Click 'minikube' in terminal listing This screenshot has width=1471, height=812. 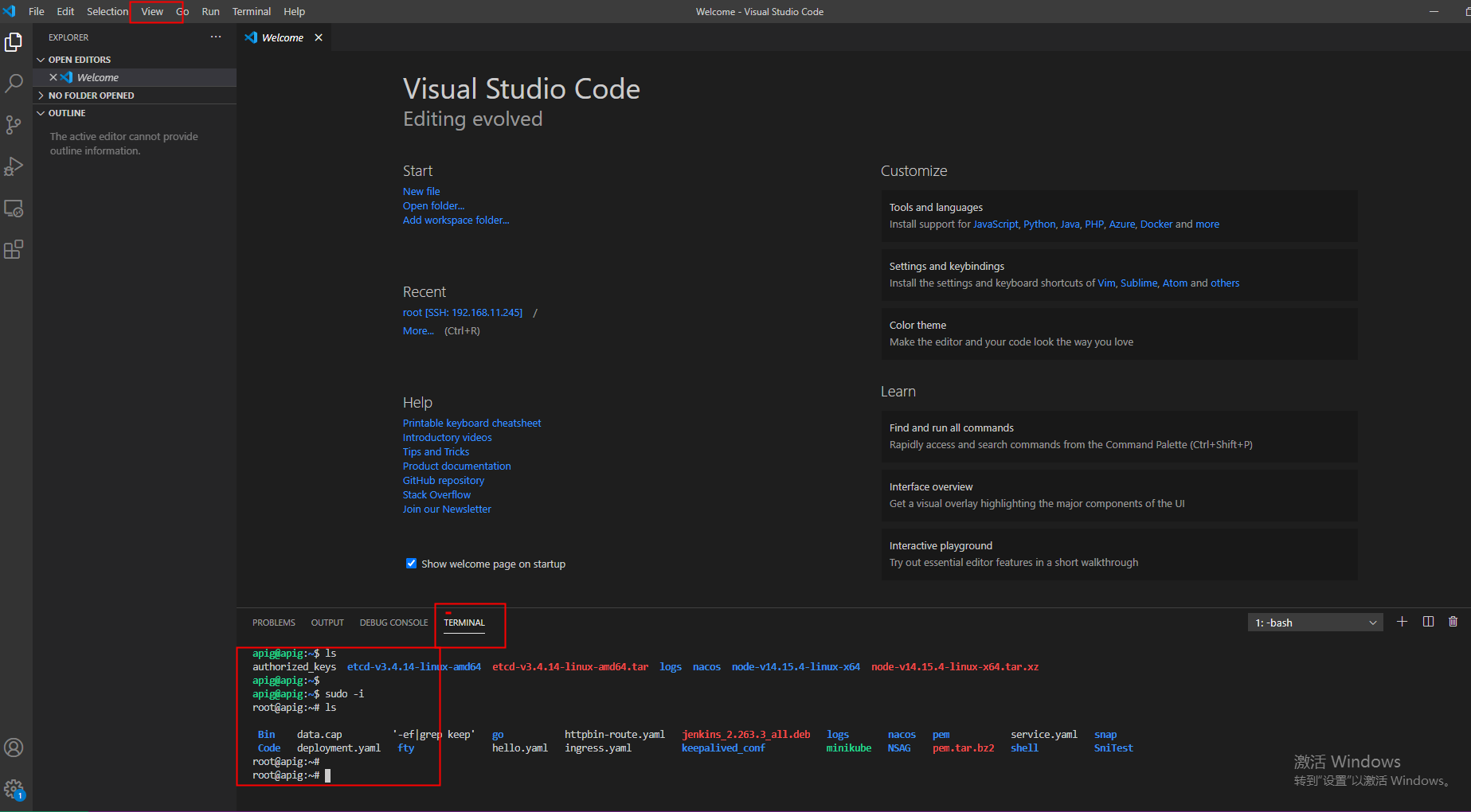pyautogui.click(x=848, y=748)
